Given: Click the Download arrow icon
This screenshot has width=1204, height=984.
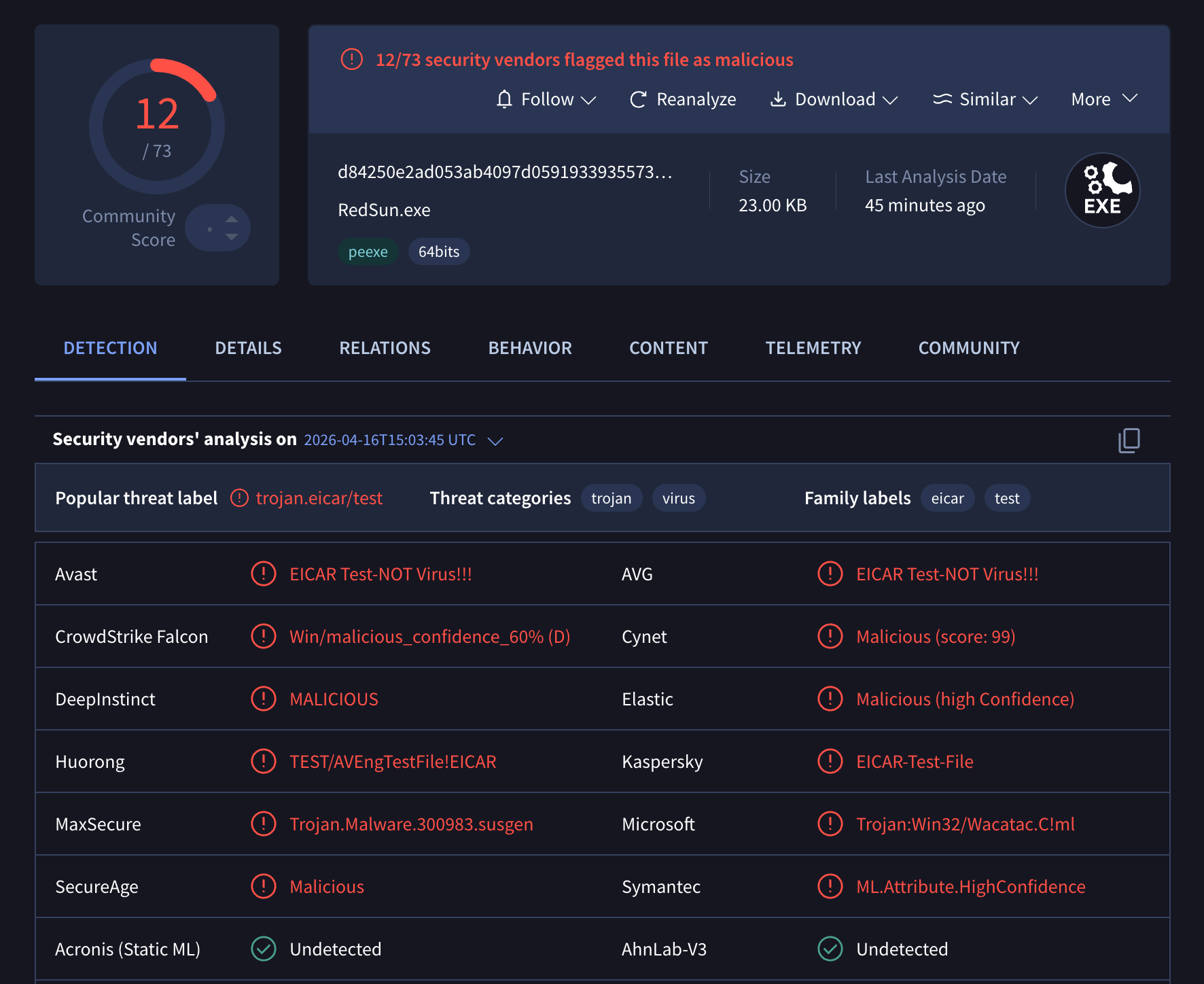Looking at the screenshot, I should tap(778, 99).
